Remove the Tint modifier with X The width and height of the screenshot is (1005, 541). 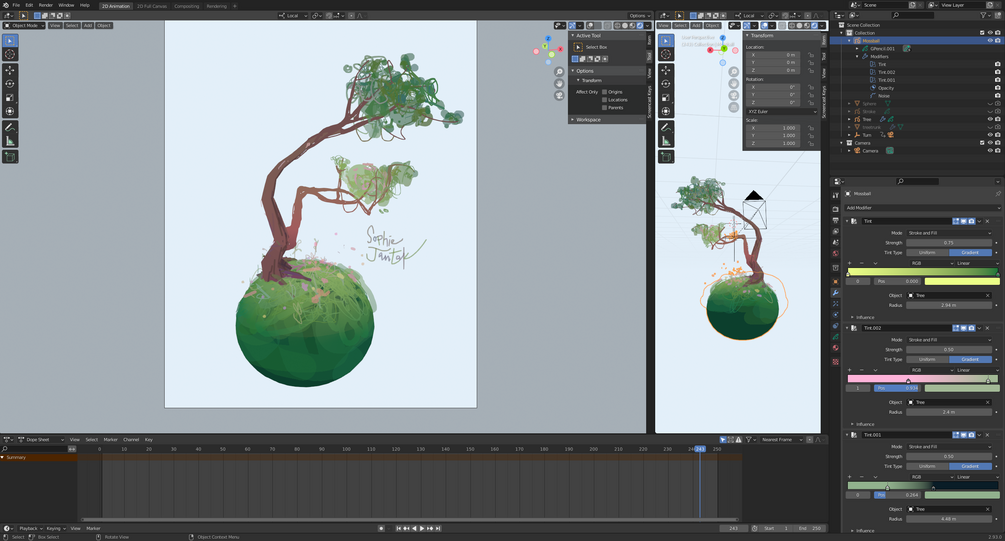(x=988, y=221)
